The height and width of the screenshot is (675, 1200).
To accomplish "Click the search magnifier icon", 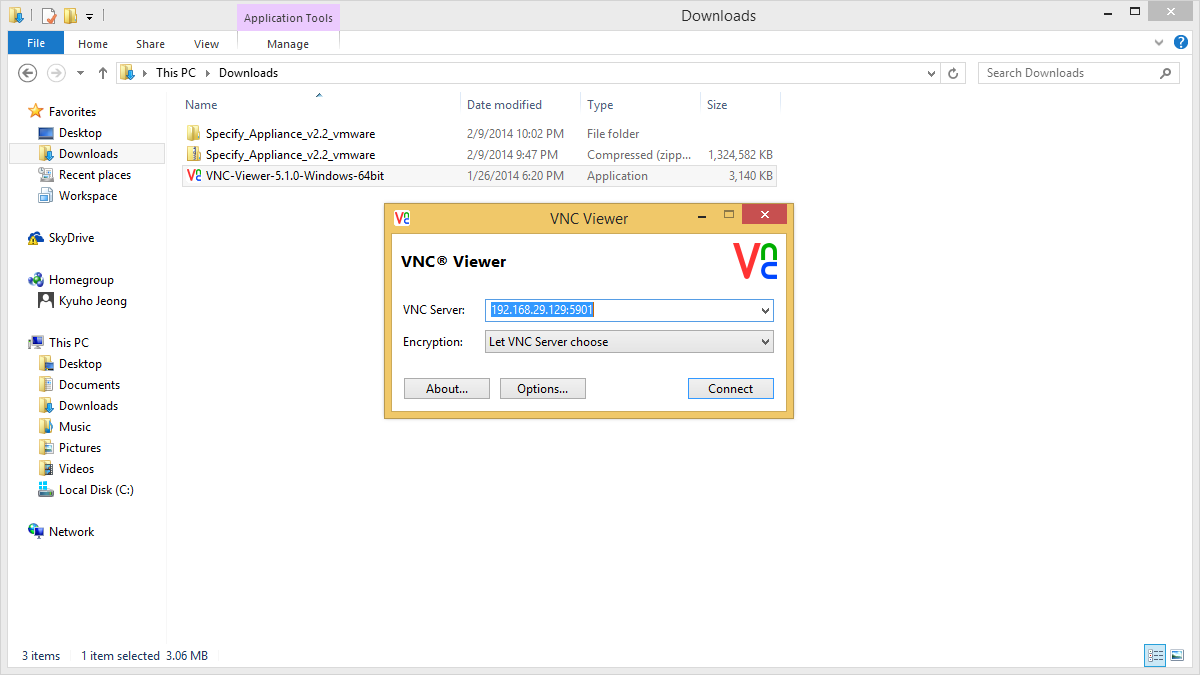I will pos(1165,73).
